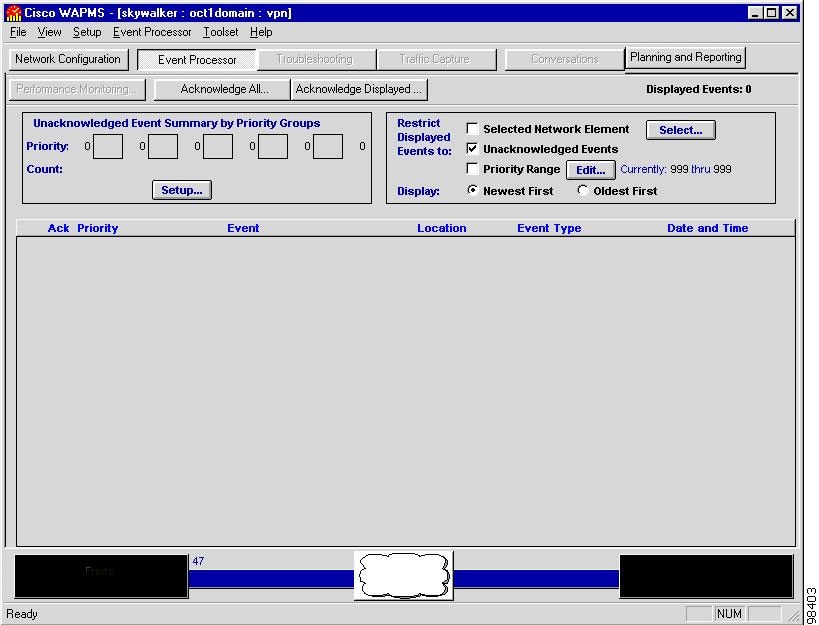Click the Displayed Events: 0 label
Viewport: 819px width, 625px height.
click(698, 89)
